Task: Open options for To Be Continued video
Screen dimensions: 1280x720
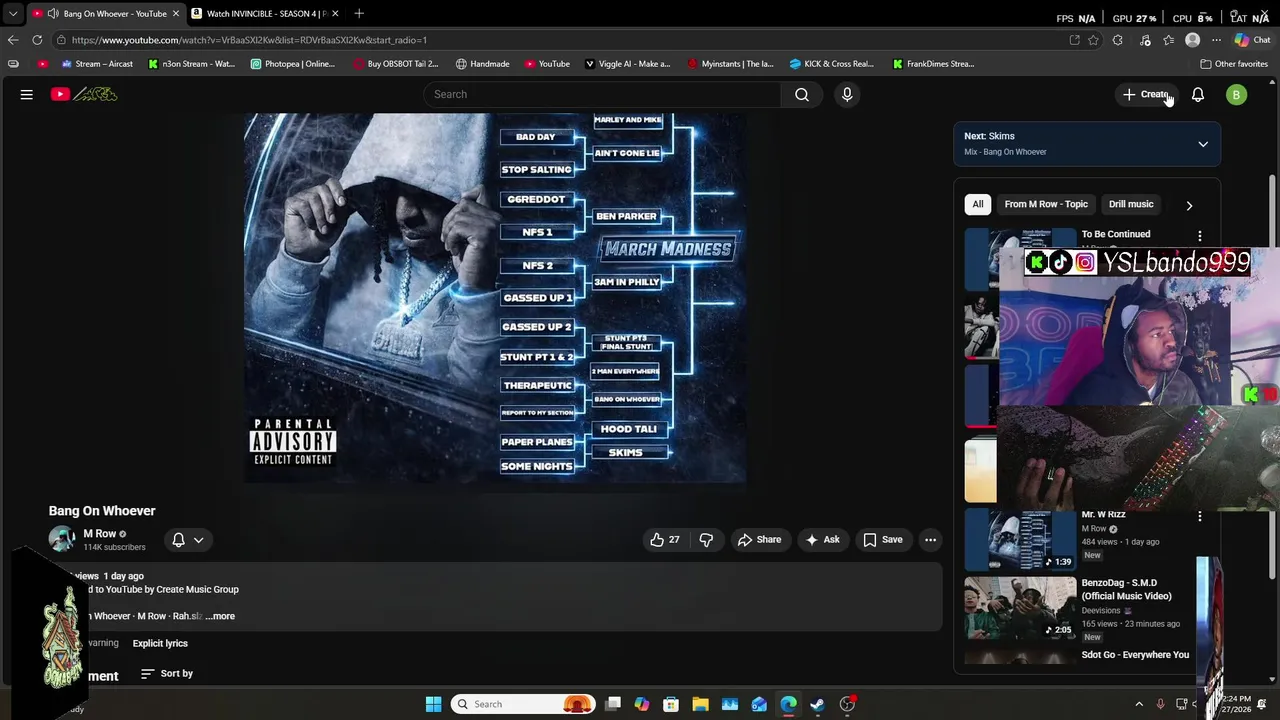Action: [x=1200, y=236]
